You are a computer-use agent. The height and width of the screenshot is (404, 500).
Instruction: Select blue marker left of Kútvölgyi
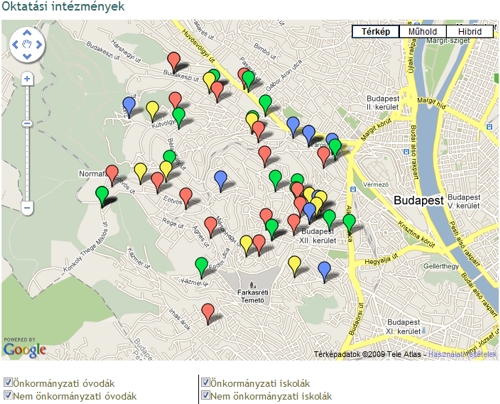click(x=129, y=105)
